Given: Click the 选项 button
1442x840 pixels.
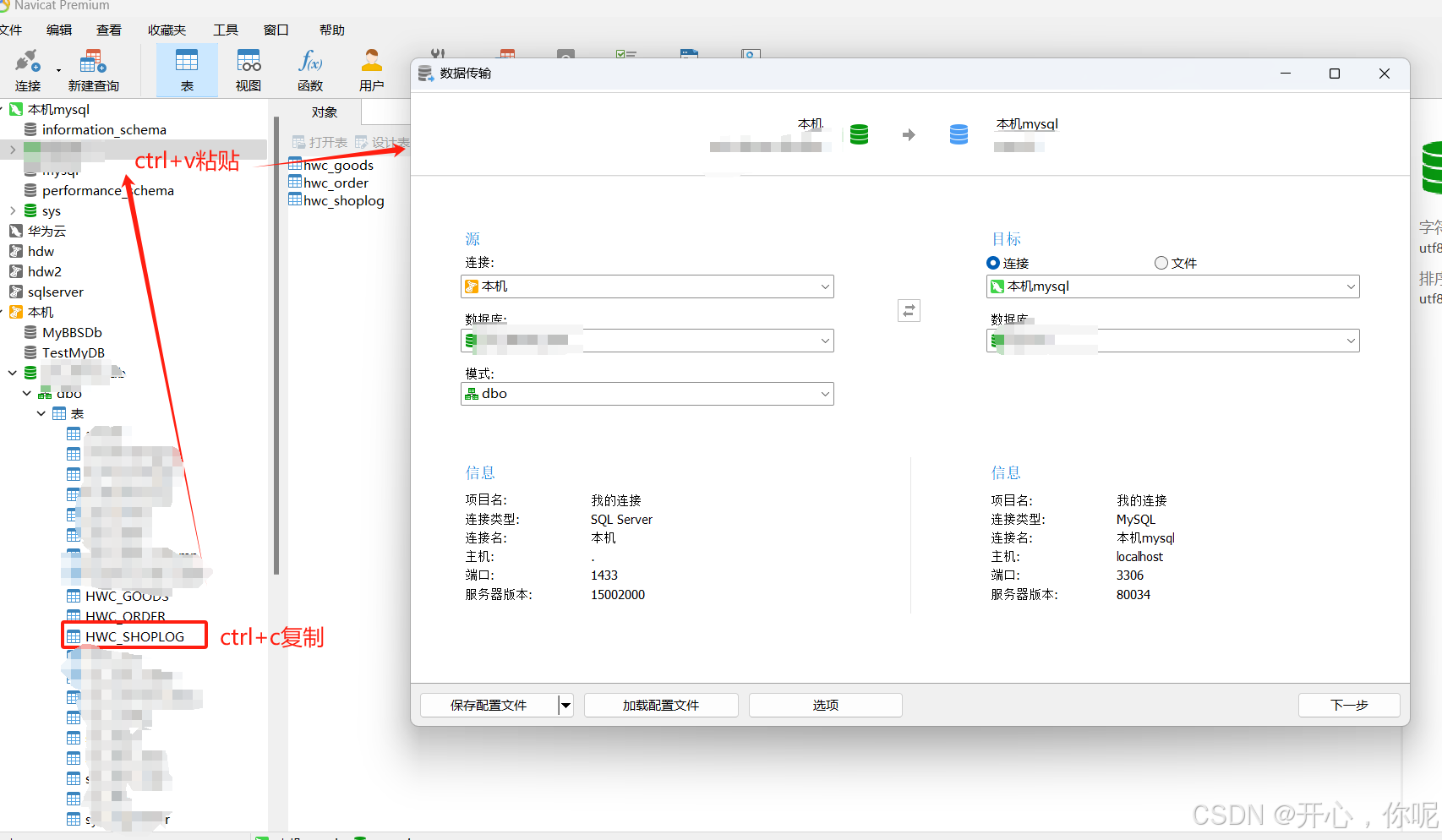Looking at the screenshot, I should point(825,705).
